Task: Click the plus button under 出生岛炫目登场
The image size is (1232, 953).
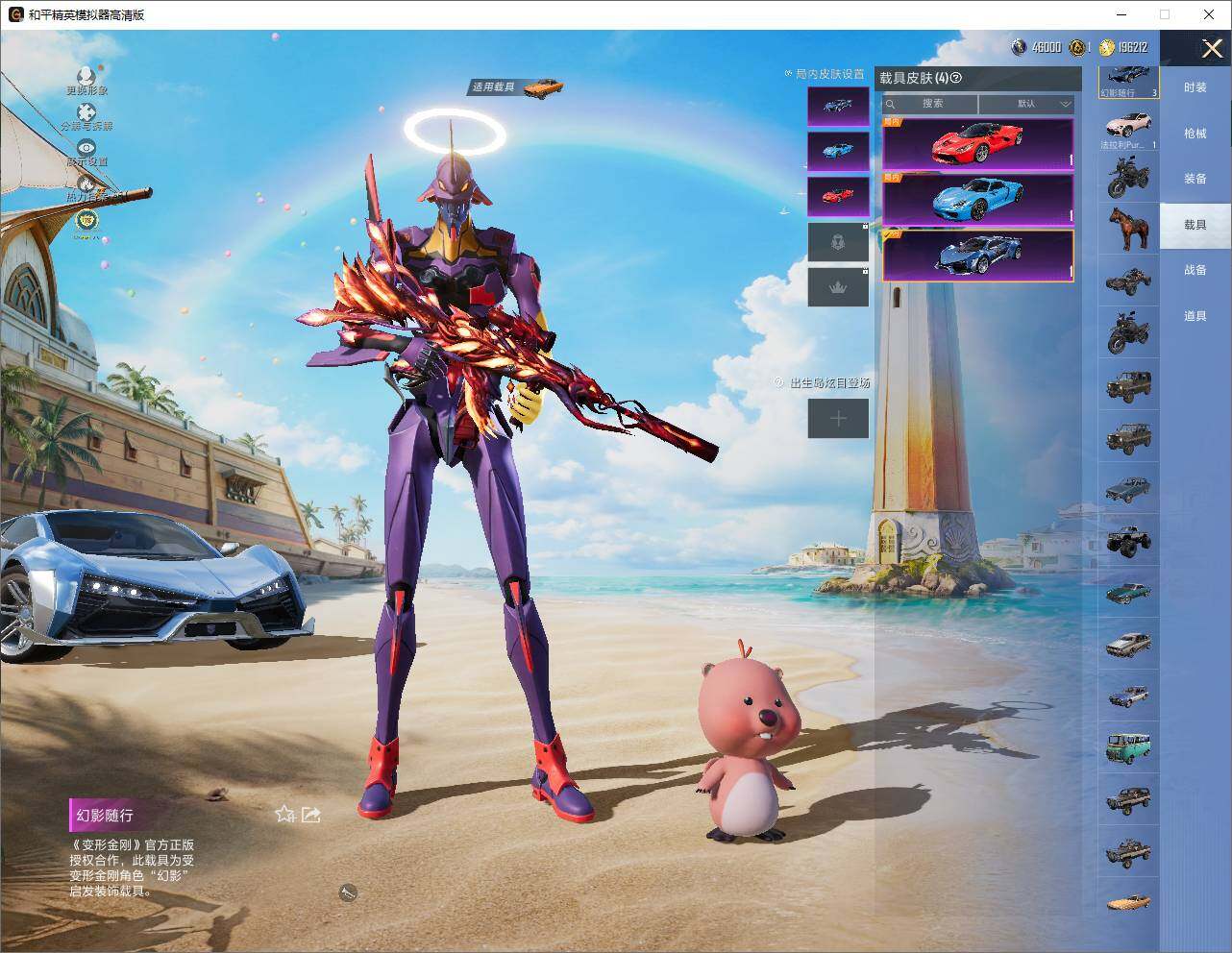Action: [x=838, y=419]
